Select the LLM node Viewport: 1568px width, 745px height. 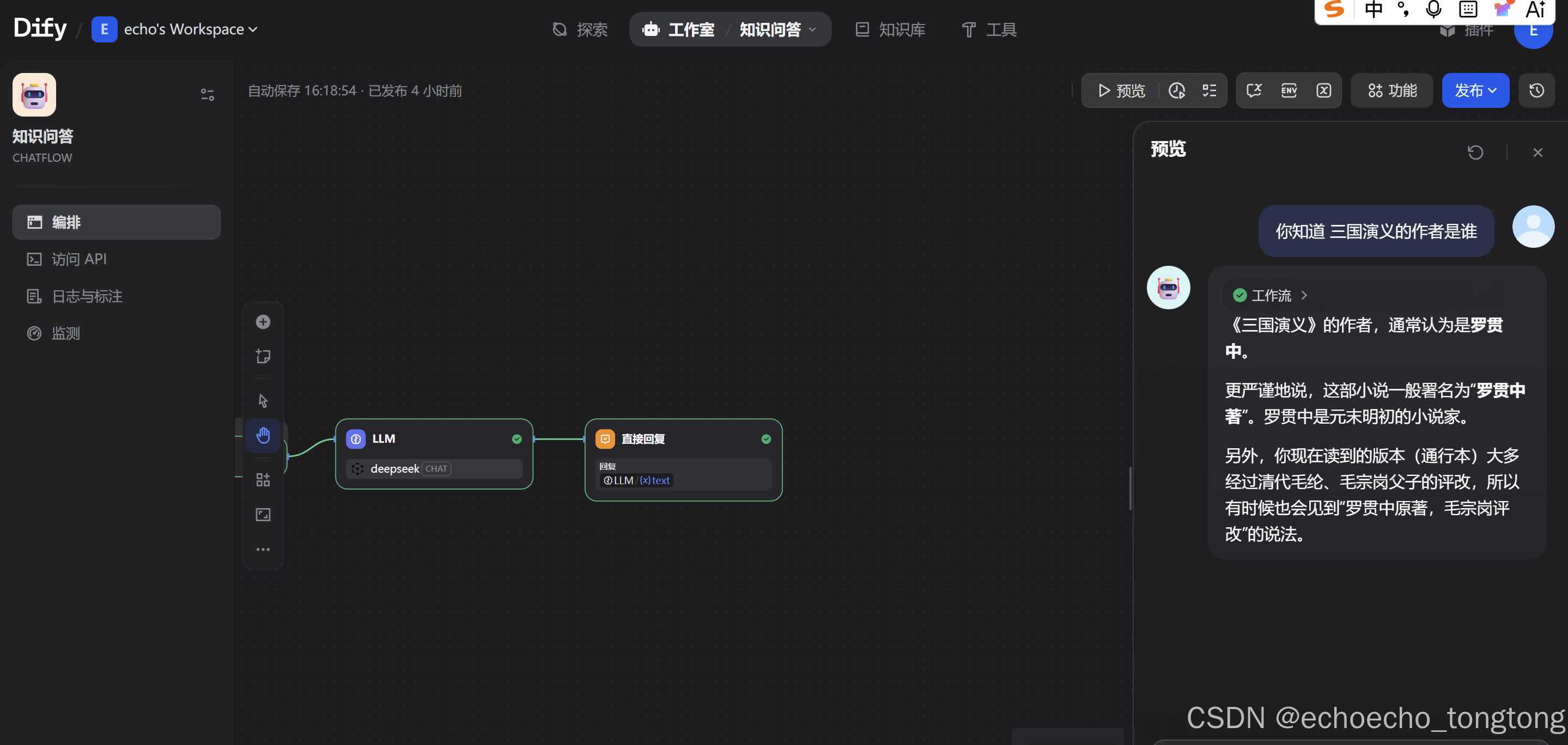(434, 454)
